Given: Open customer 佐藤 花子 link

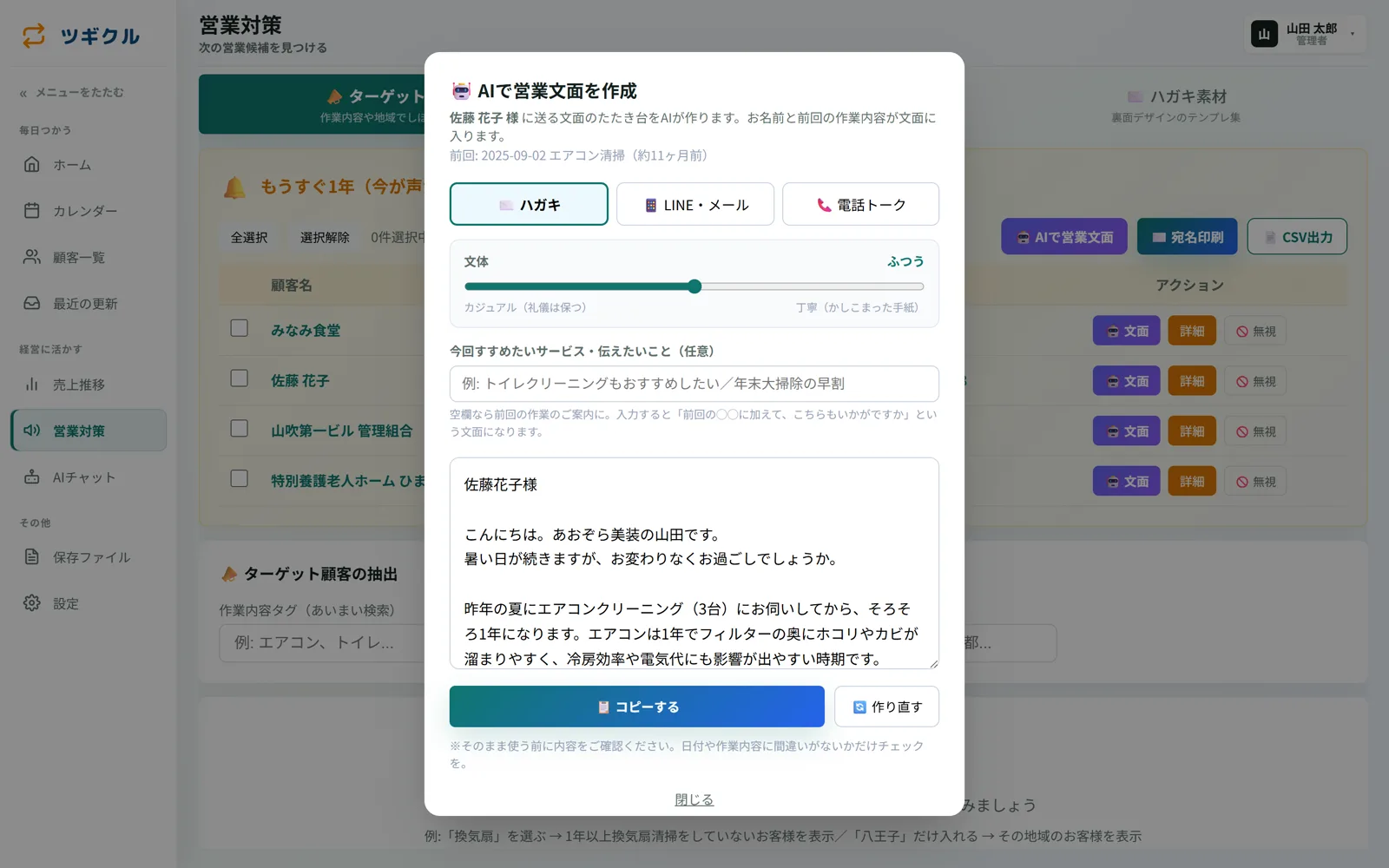Looking at the screenshot, I should tap(300, 380).
